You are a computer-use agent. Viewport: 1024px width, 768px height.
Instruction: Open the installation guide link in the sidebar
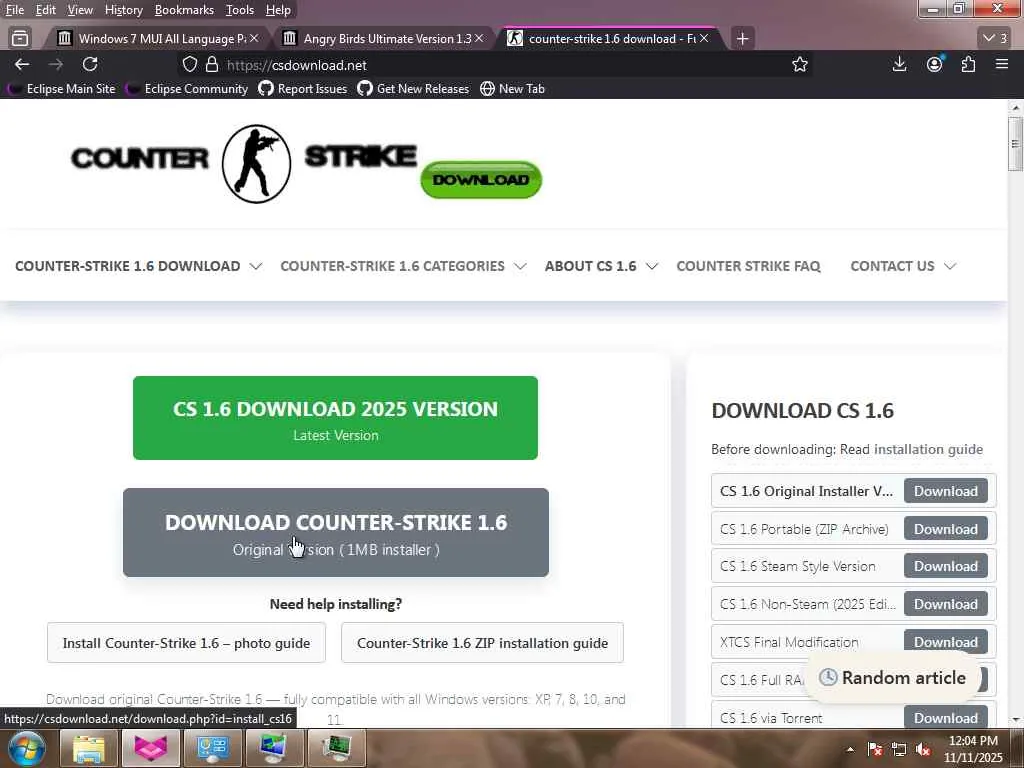pos(928,449)
